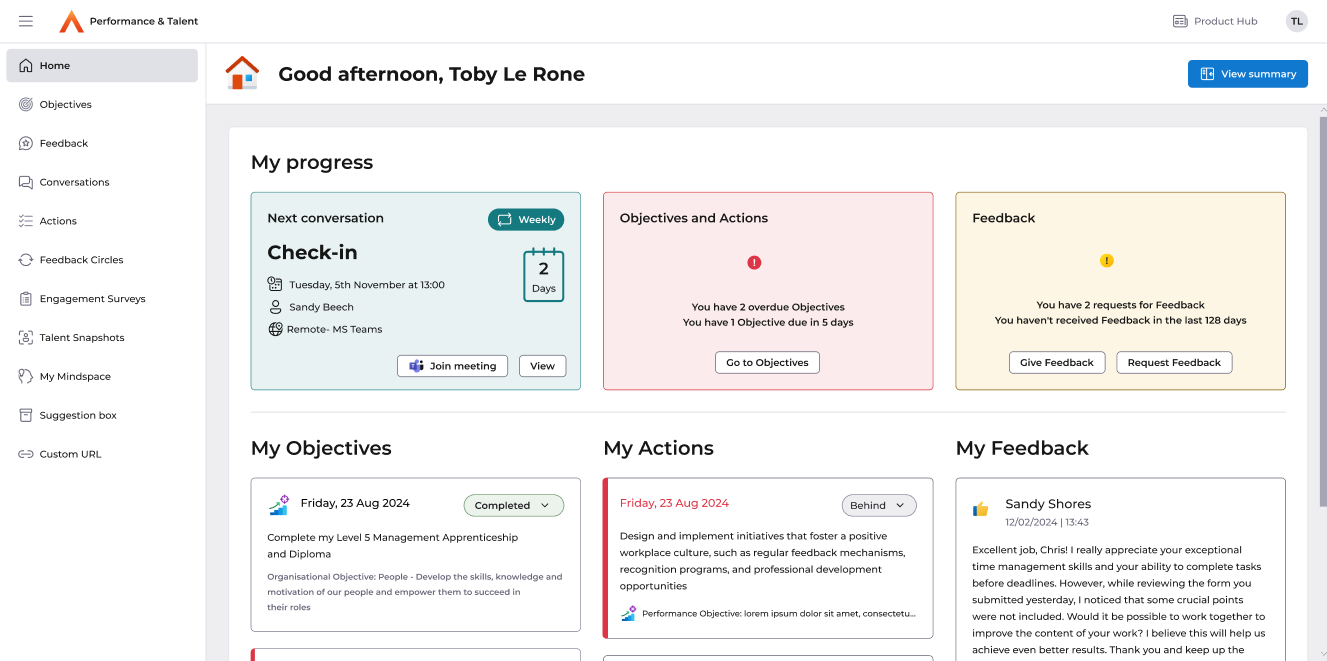
Task: Click the thumbs-up icon beside Sandy Shores
Action: [980, 510]
